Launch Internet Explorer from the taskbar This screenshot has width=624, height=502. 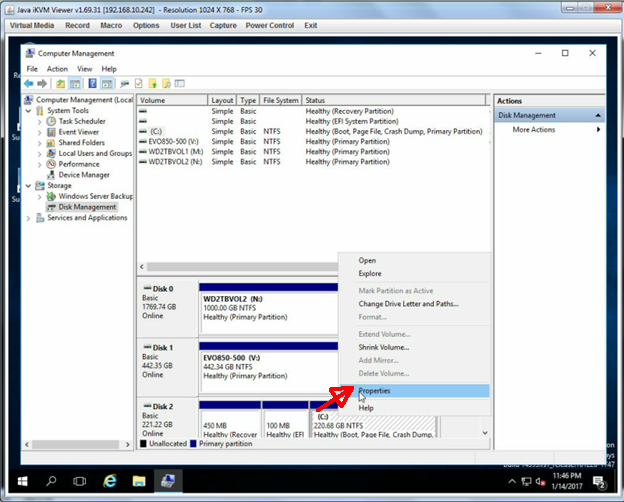(x=109, y=481)
